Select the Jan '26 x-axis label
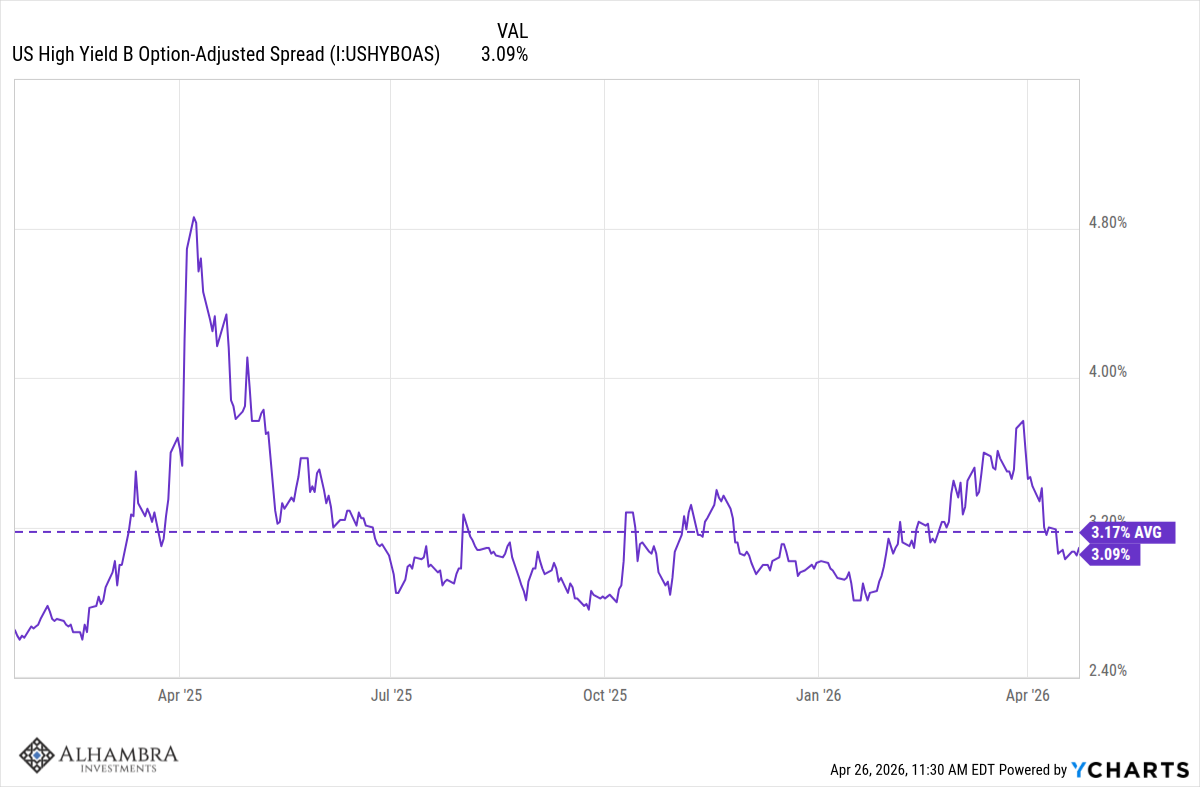The image size is (1200, 787). [x=818, y=693]
